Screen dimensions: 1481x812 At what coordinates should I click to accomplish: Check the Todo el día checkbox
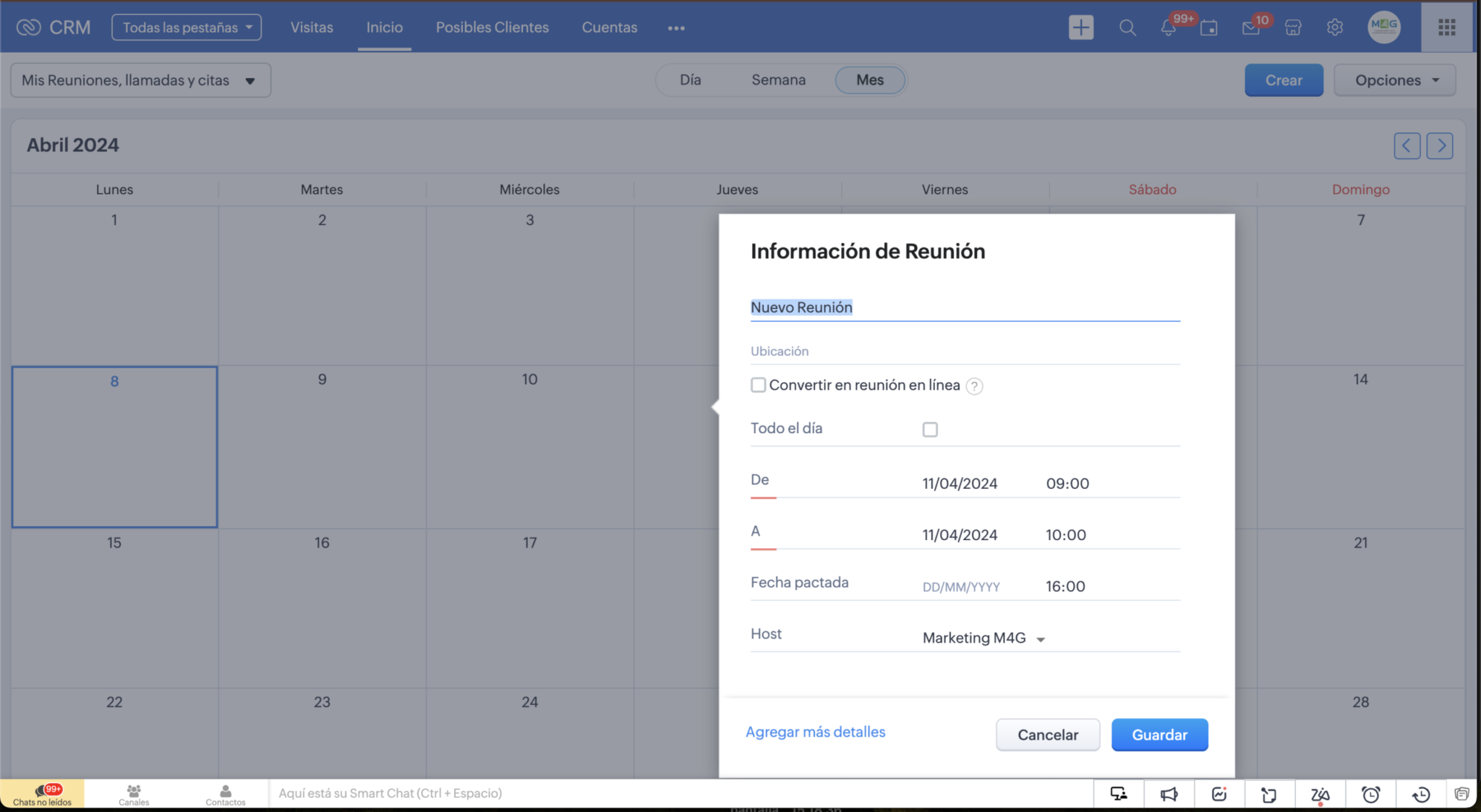930,429
